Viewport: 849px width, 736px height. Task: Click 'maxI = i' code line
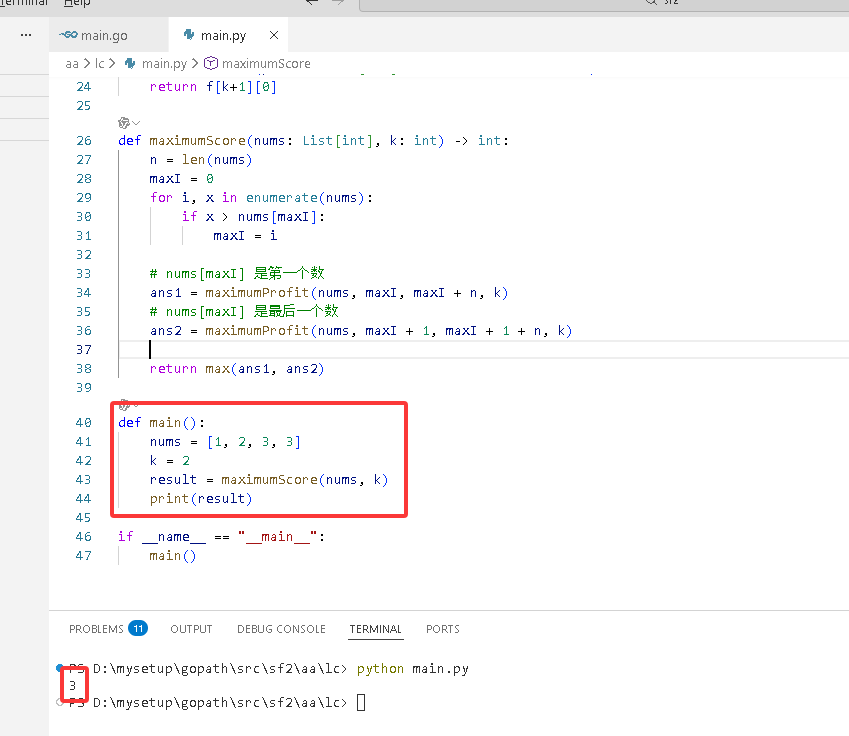[245, 236]
